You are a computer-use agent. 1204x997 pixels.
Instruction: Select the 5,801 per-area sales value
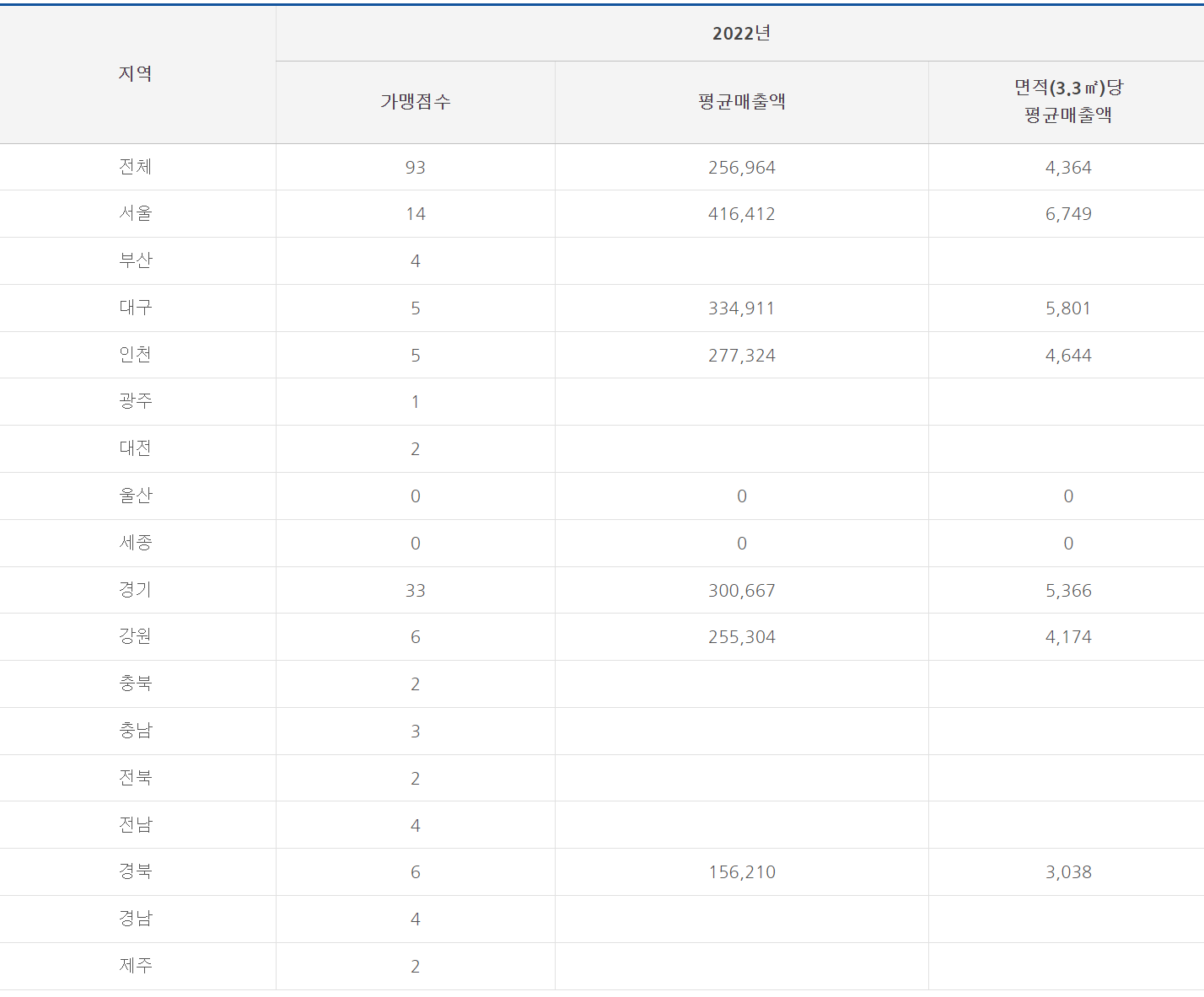[1068, 308]
